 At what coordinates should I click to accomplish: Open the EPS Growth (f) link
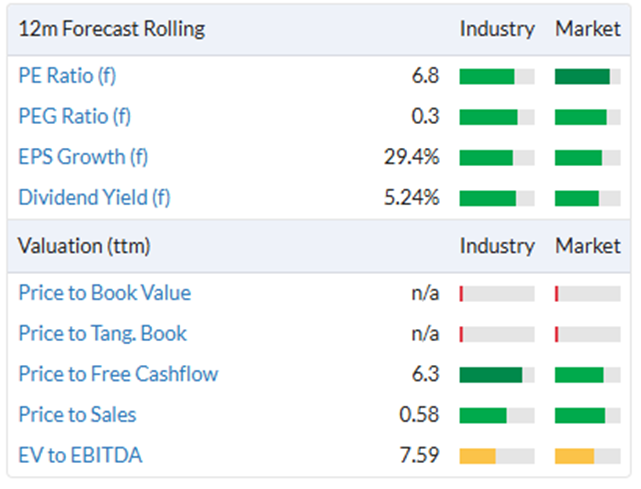(x=83, y=157)
